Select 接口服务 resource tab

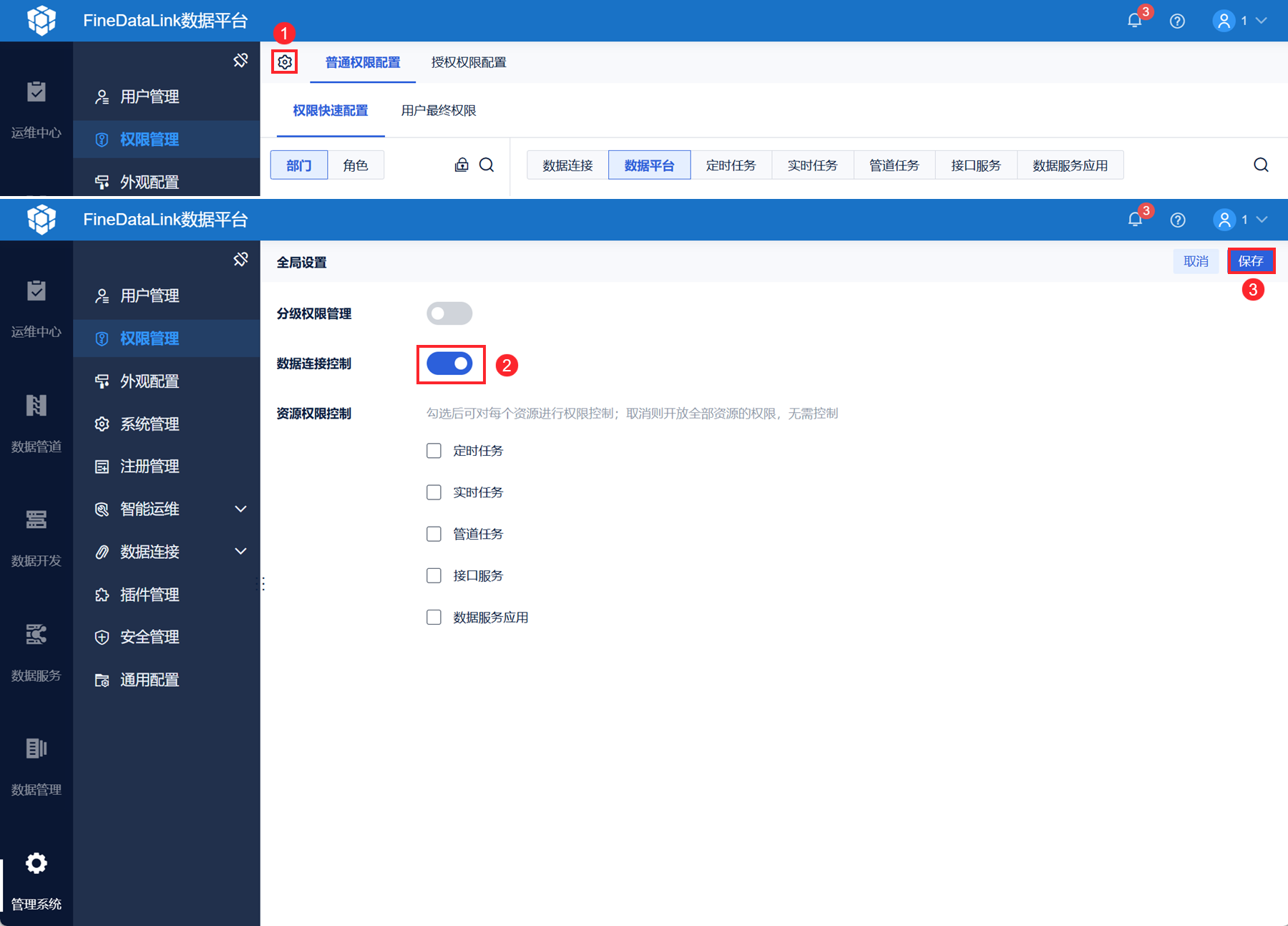pos(975,165)
